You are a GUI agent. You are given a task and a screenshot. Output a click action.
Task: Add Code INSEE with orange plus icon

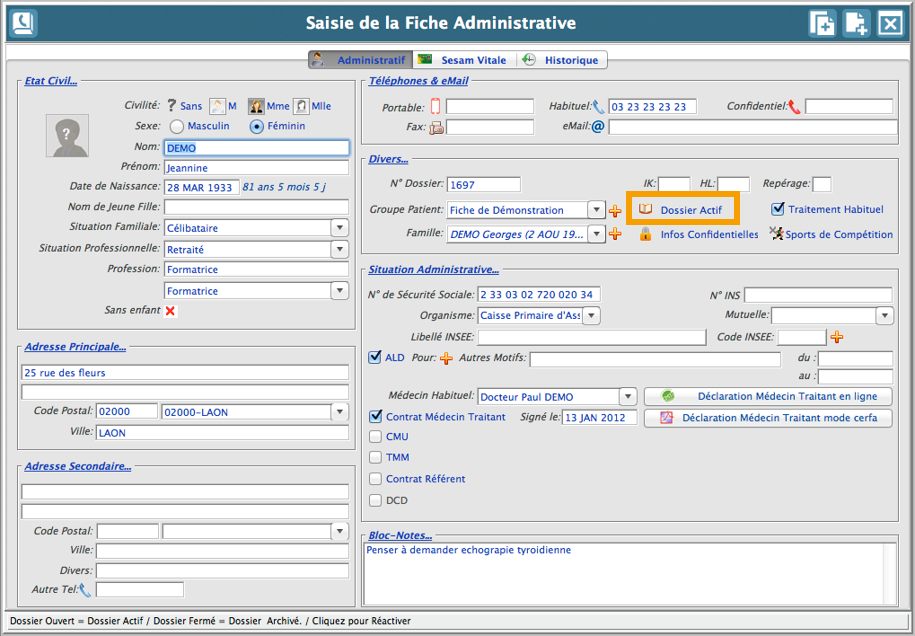coord(837,337)
